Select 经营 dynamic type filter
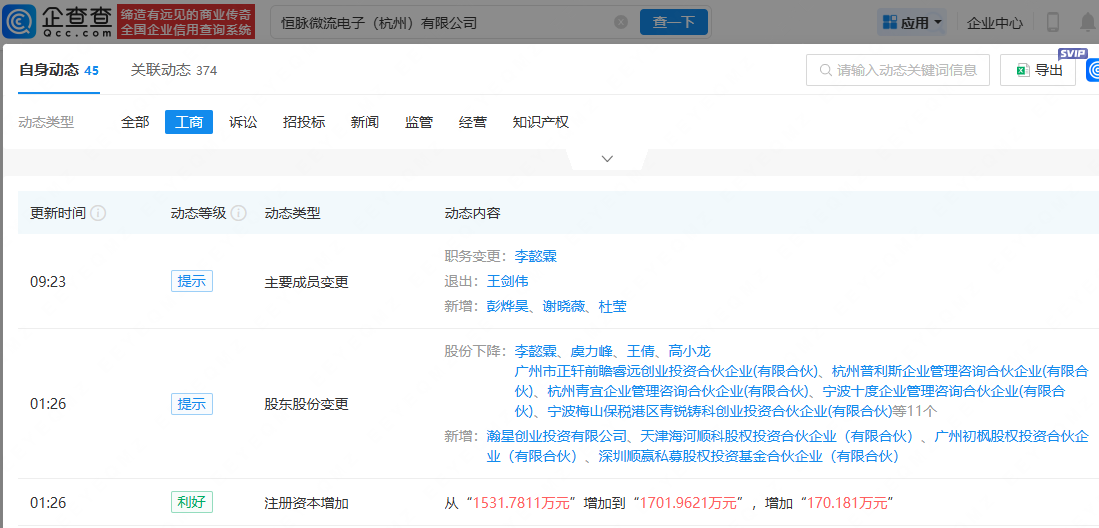 (x=472, y=122)
